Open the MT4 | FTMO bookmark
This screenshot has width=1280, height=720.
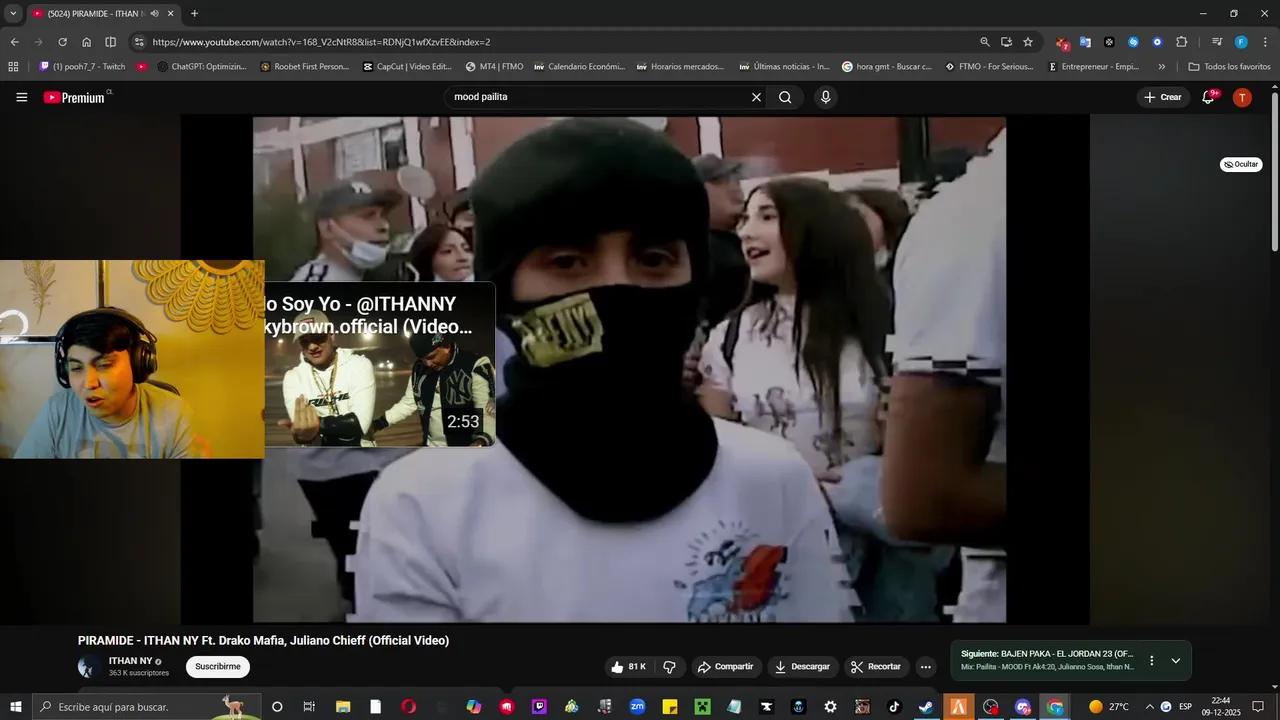point(494,67)
